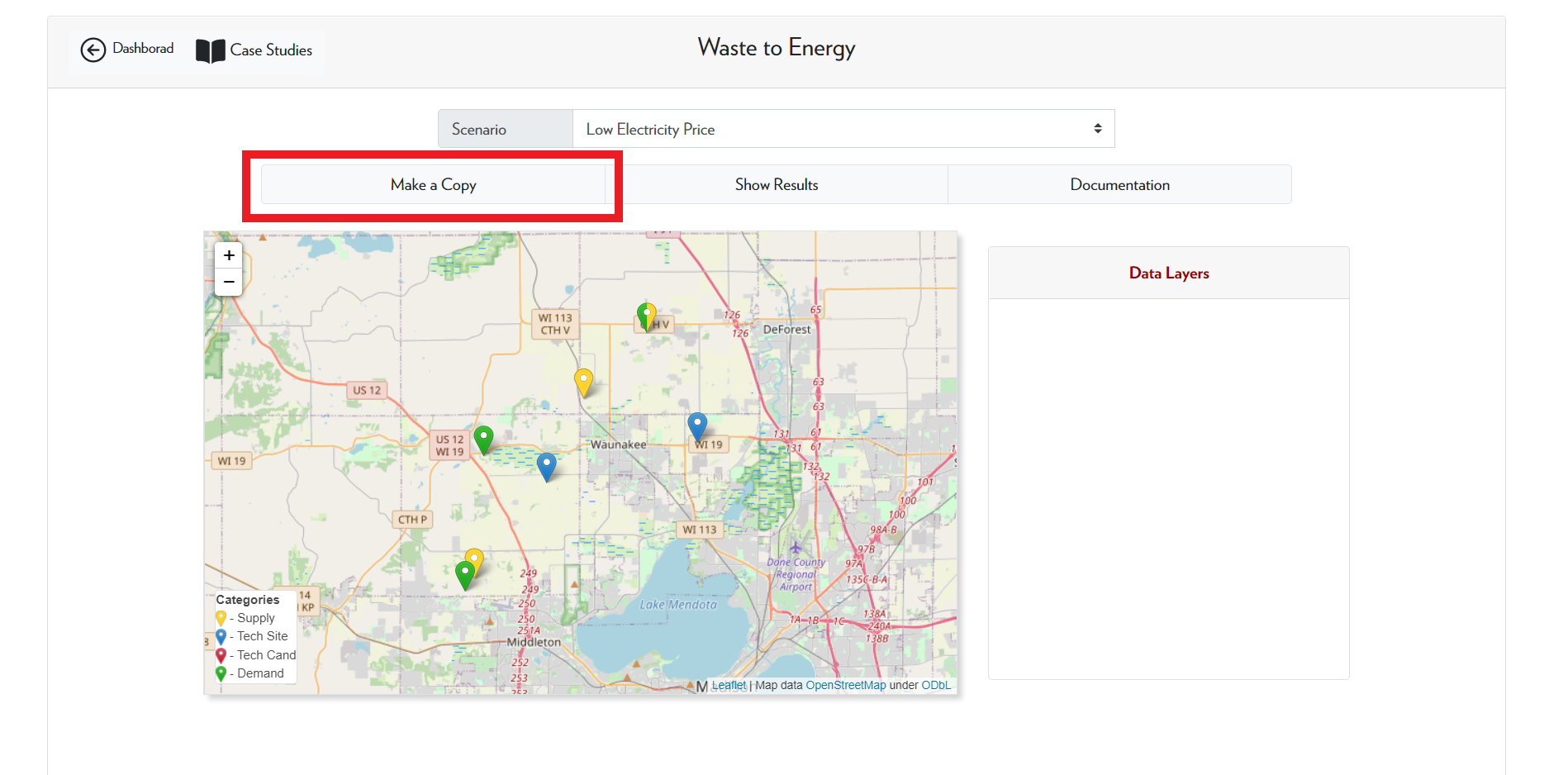Follow the Leaflet attribution link
The image size is (1568, 775).
click(x=729, y=686)
